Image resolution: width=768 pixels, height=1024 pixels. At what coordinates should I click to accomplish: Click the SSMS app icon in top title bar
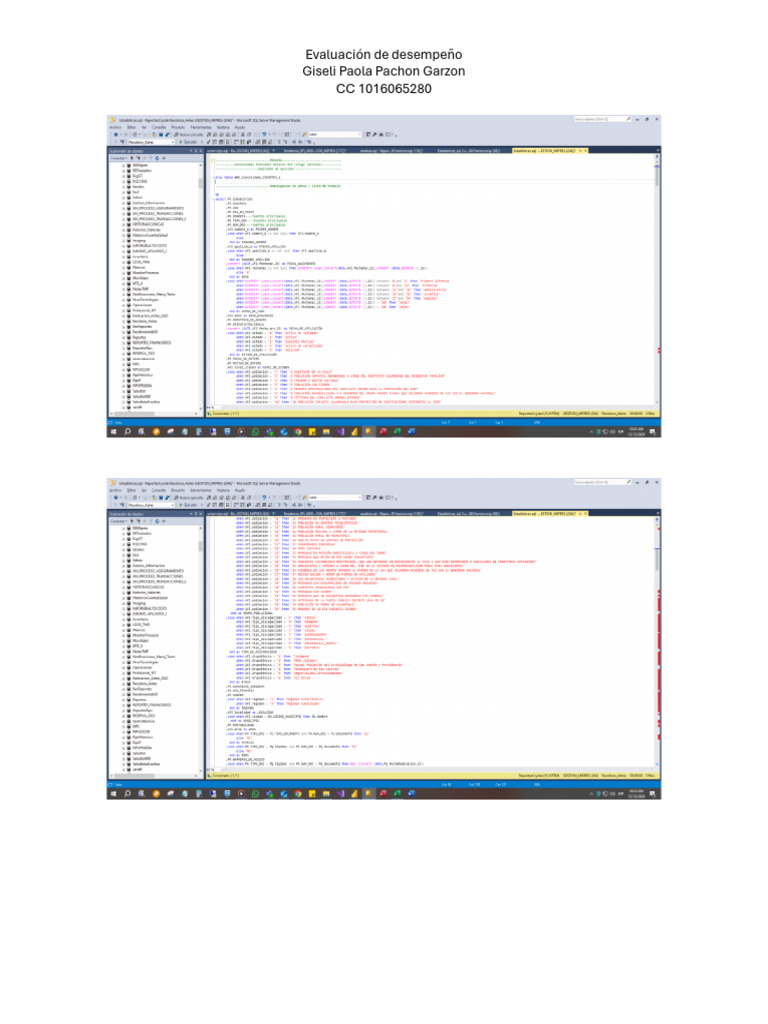point(113,122)
